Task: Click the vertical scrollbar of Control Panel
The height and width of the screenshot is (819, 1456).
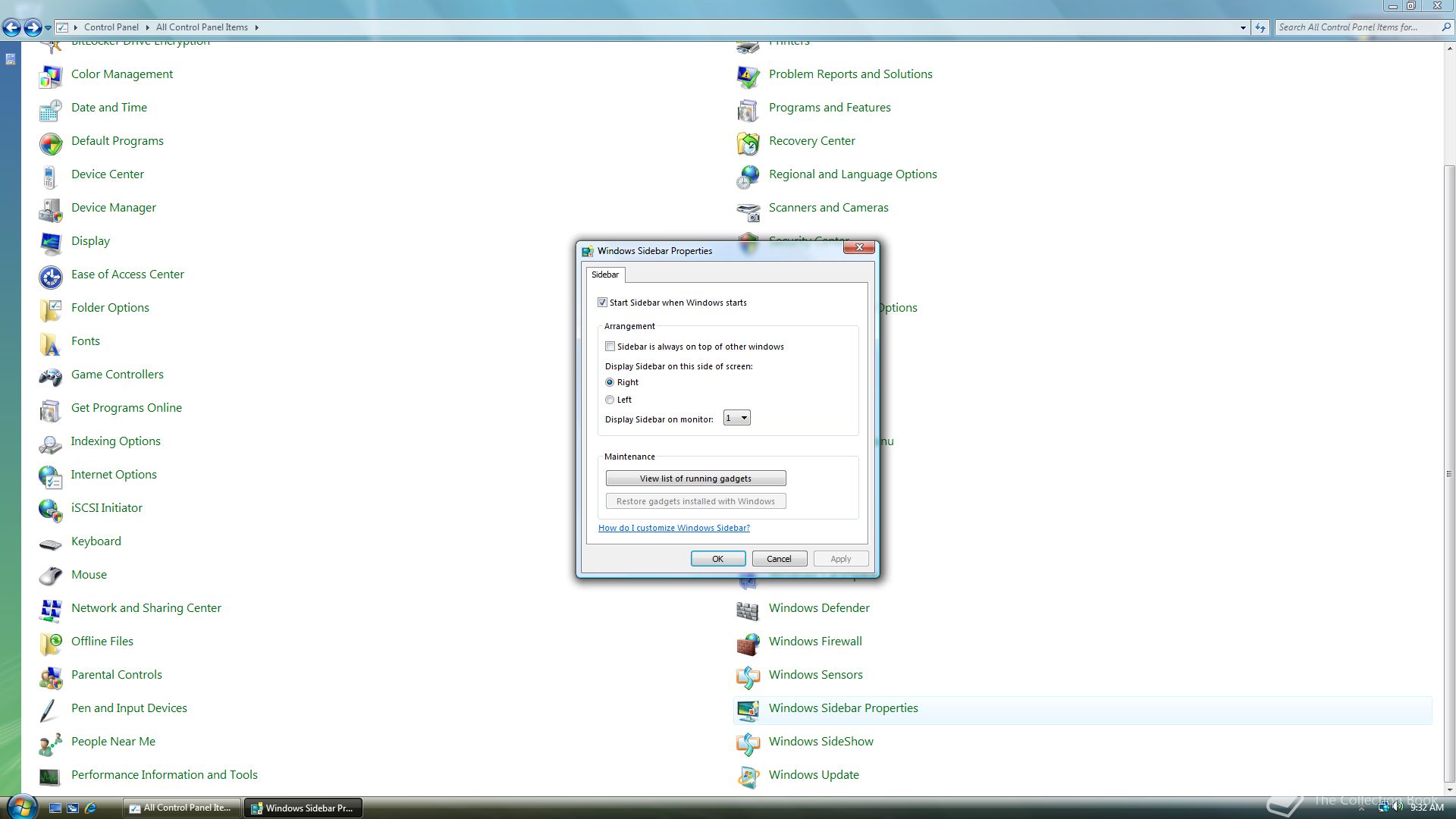Action: click(x=1449, y=473)
